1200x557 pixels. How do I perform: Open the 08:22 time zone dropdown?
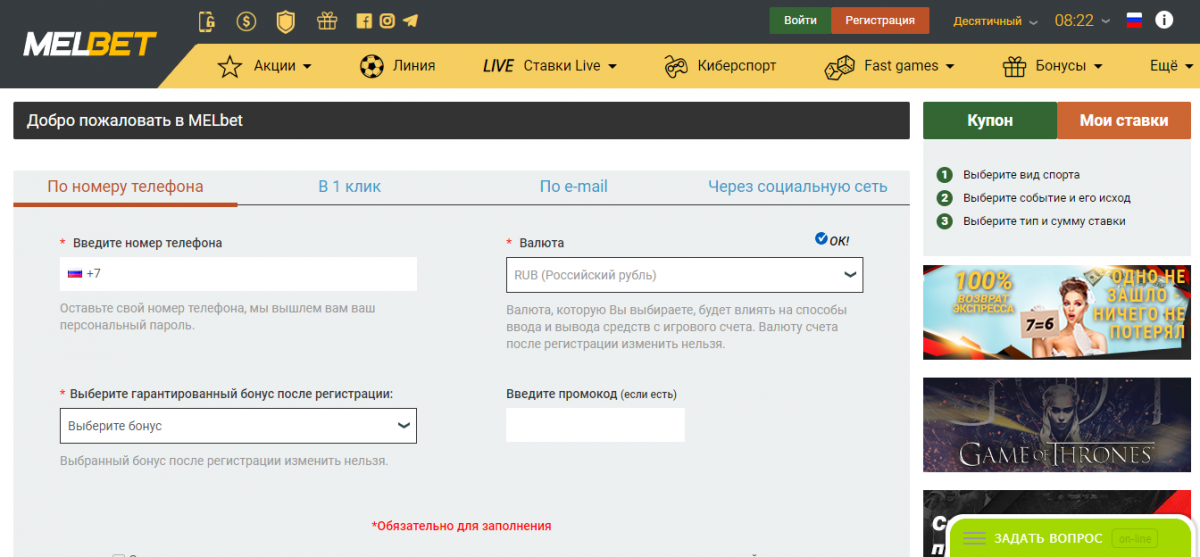pos(1082,20)
